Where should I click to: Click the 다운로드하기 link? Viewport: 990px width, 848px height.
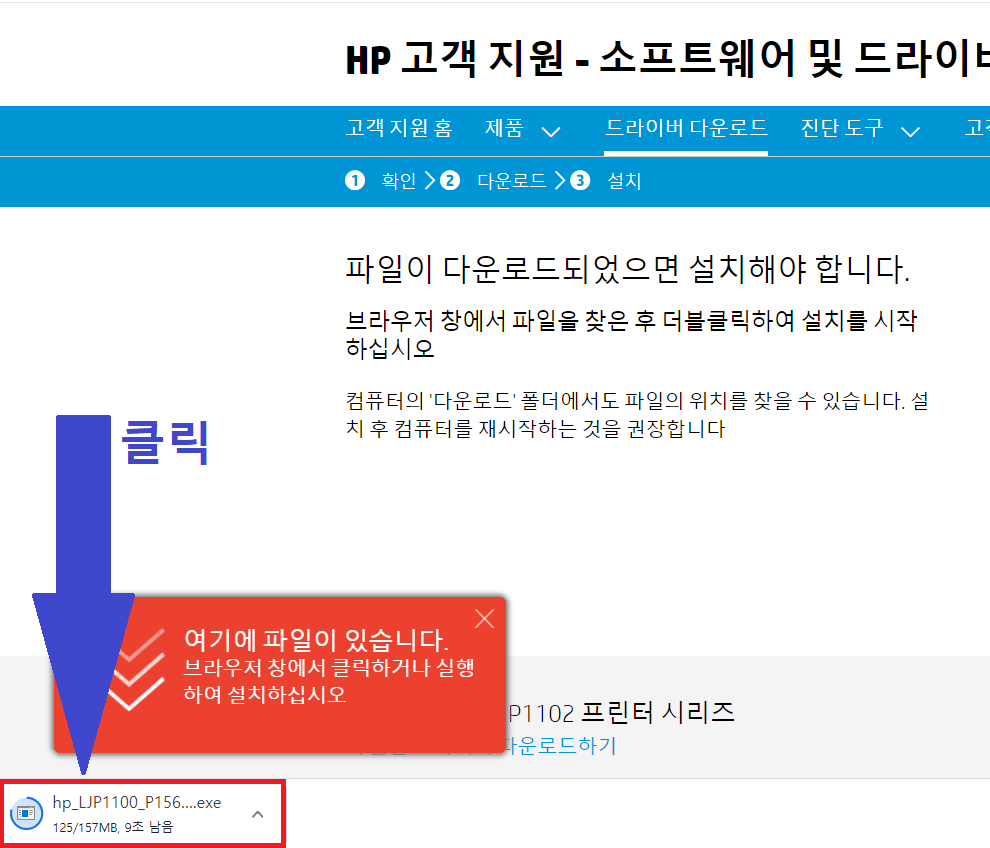(x=559, y=746)
